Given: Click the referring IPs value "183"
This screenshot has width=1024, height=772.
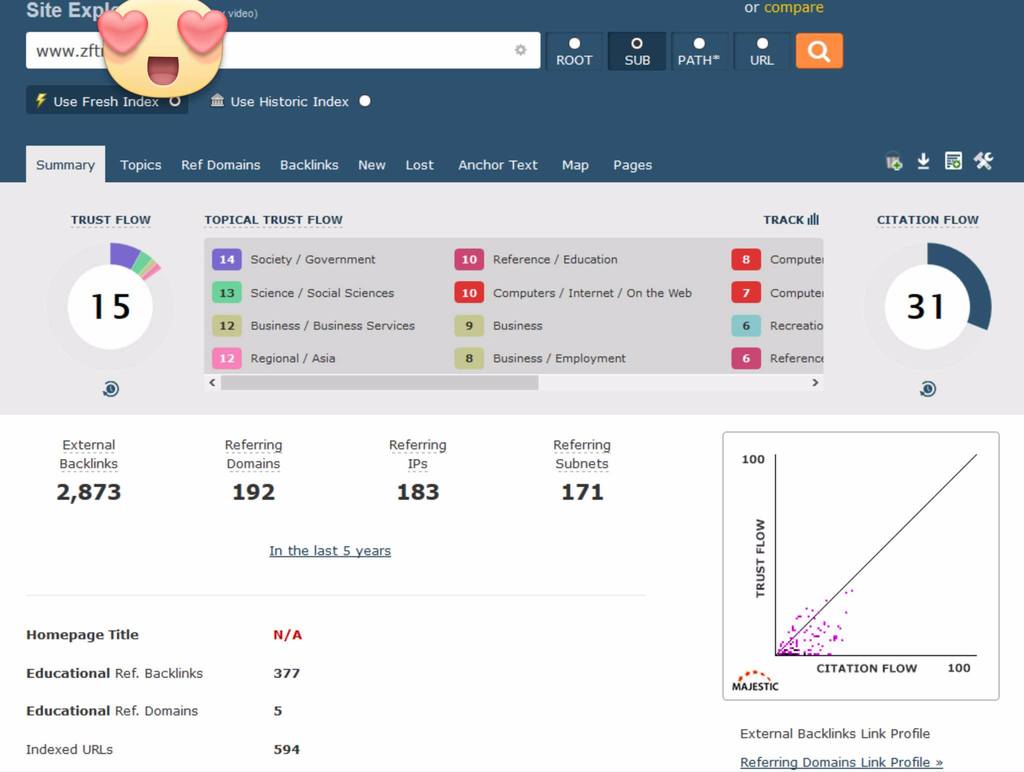Looking at the screenshot, I should [418, 492].
